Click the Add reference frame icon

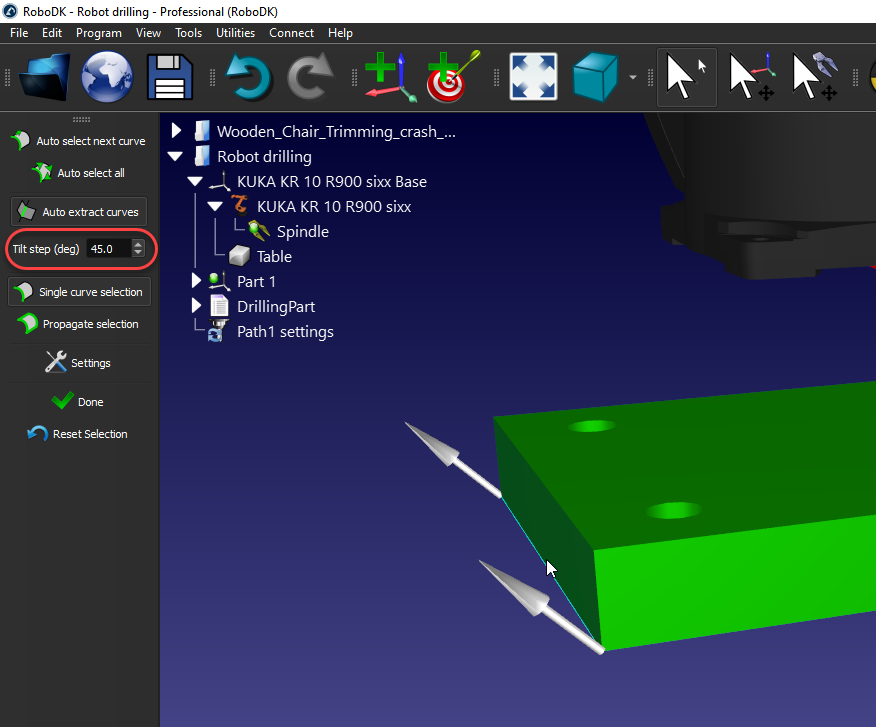[x=389, y=77]
